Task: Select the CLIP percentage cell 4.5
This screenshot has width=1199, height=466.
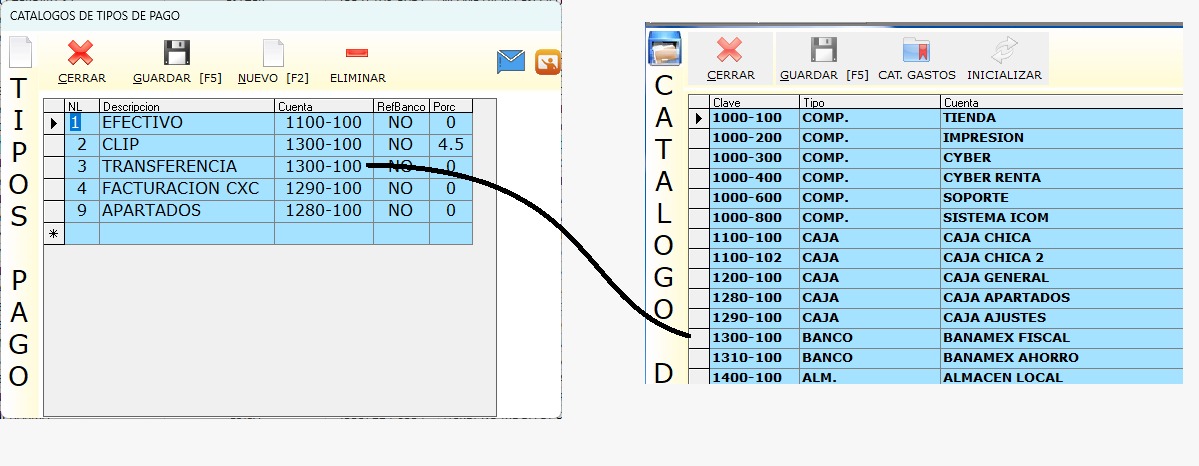Action: coord(450,145)
